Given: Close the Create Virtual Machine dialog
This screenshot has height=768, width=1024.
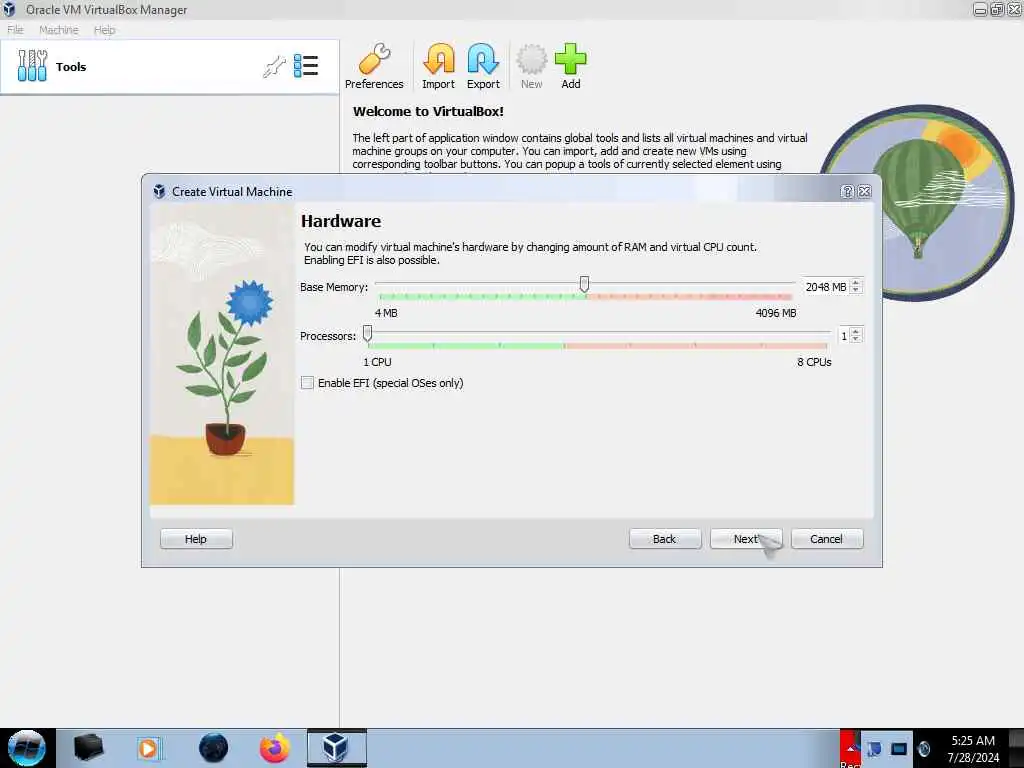Looking at the screenshot, I should tap(865, 191).
